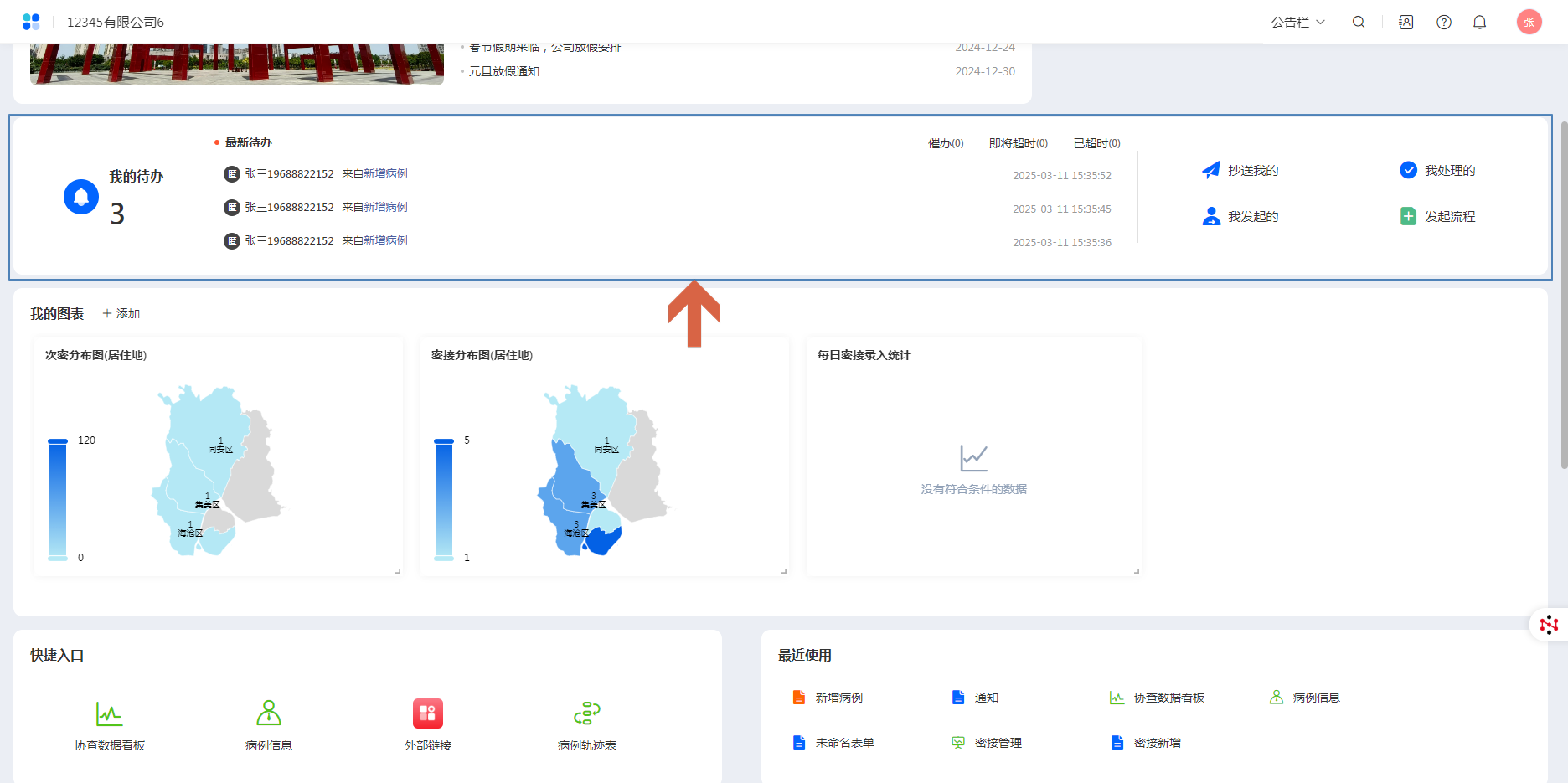Open 外部链接 quick entry icon
This screenshot has width=1568, height=783.
pos(428,714)
